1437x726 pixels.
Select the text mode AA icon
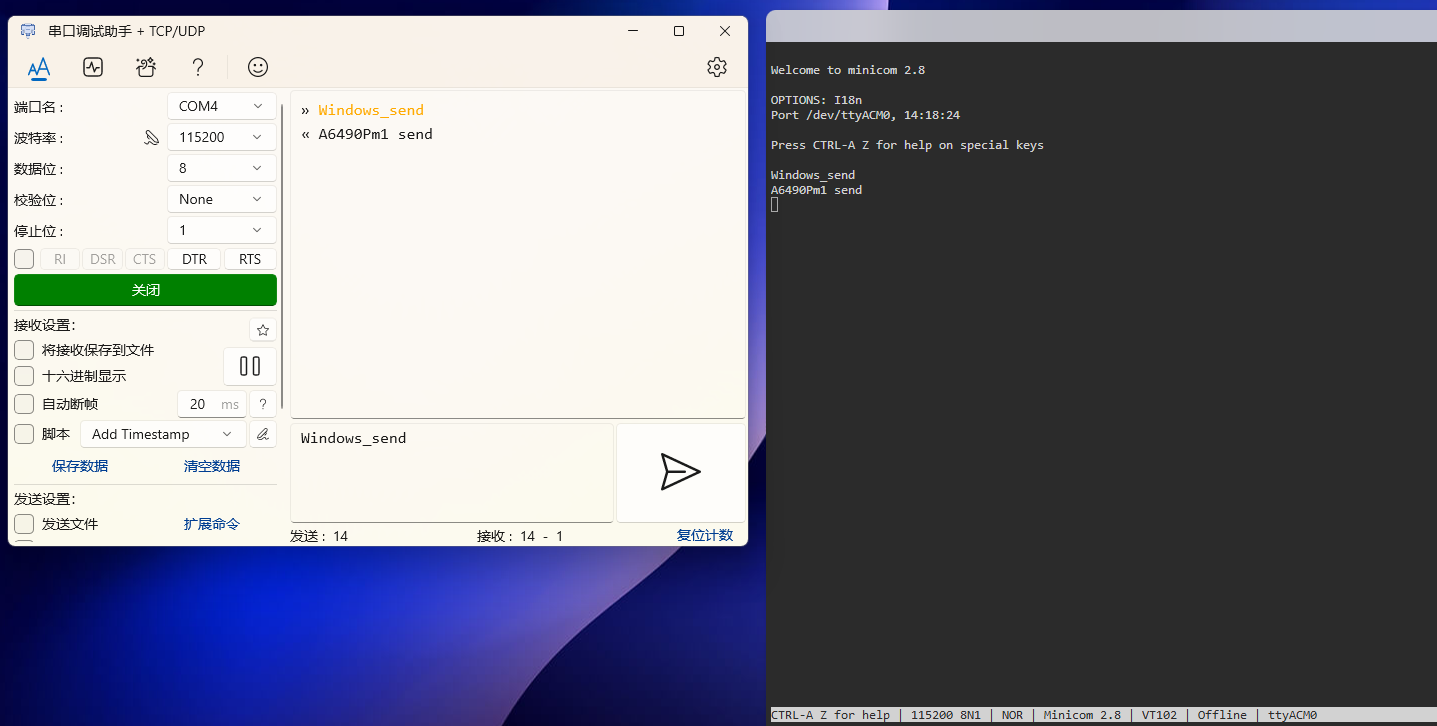pyautogui.click(x=39, y=68)
